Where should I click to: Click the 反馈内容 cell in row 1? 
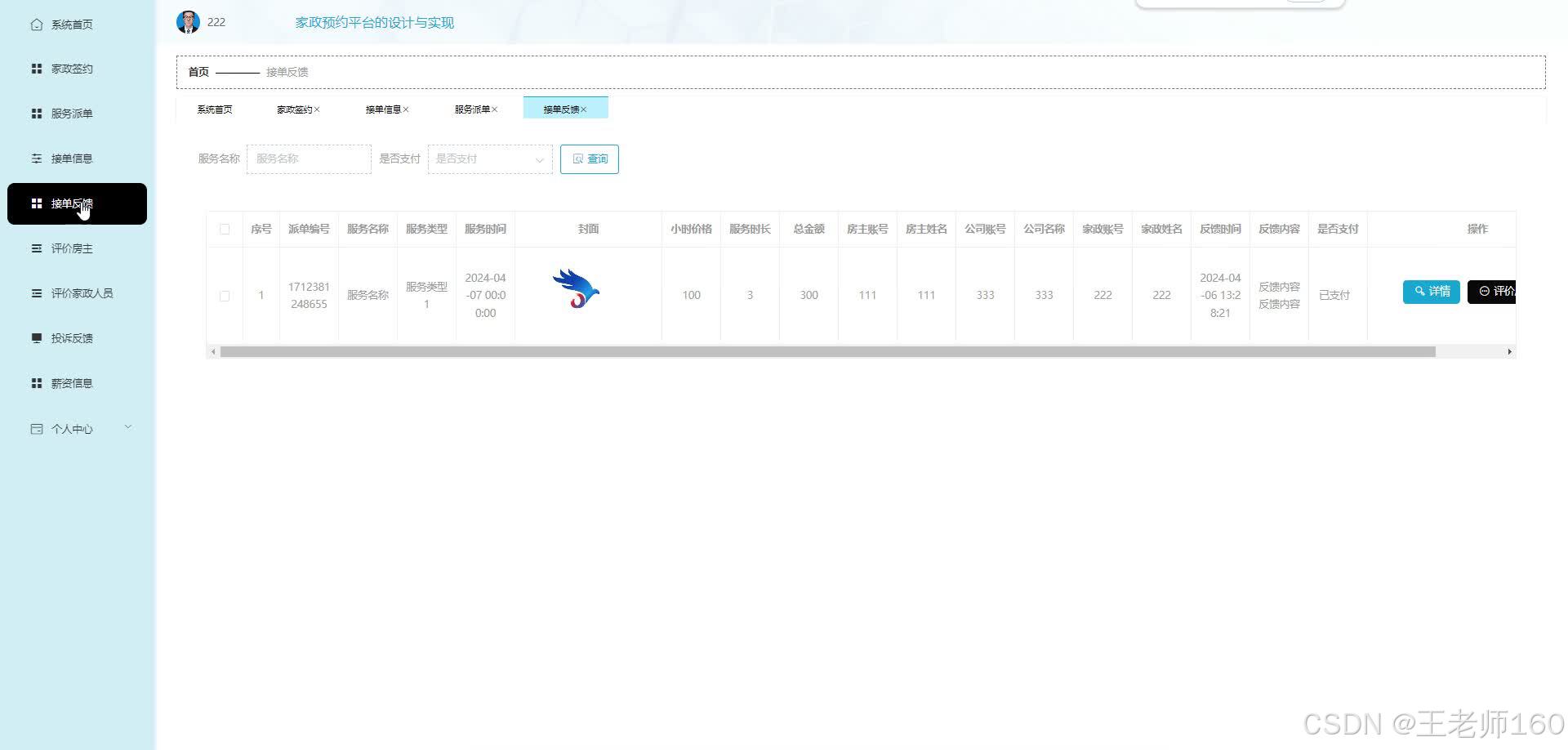point(1279,296)
